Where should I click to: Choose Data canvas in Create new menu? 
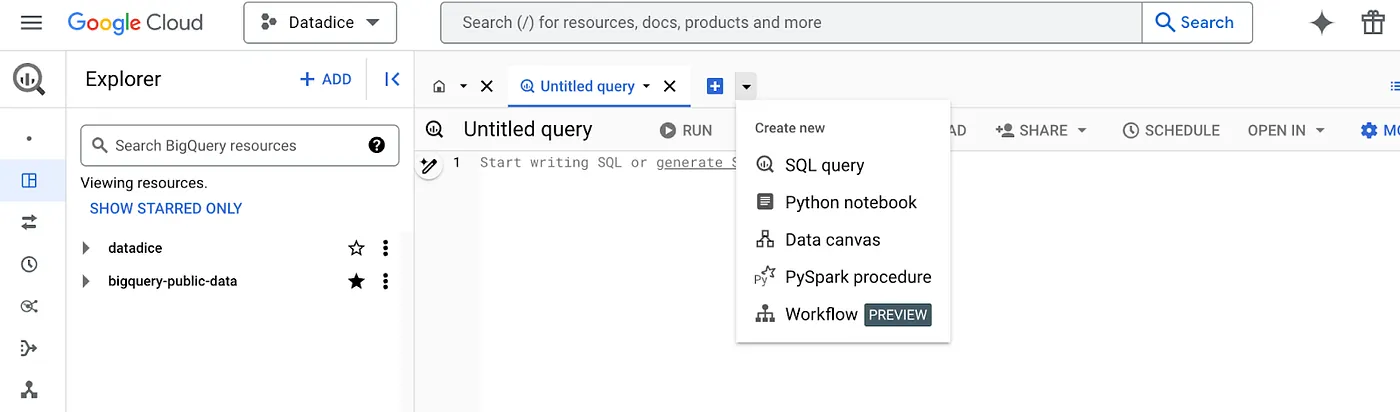pyautogui.click(x=832, y=239)
